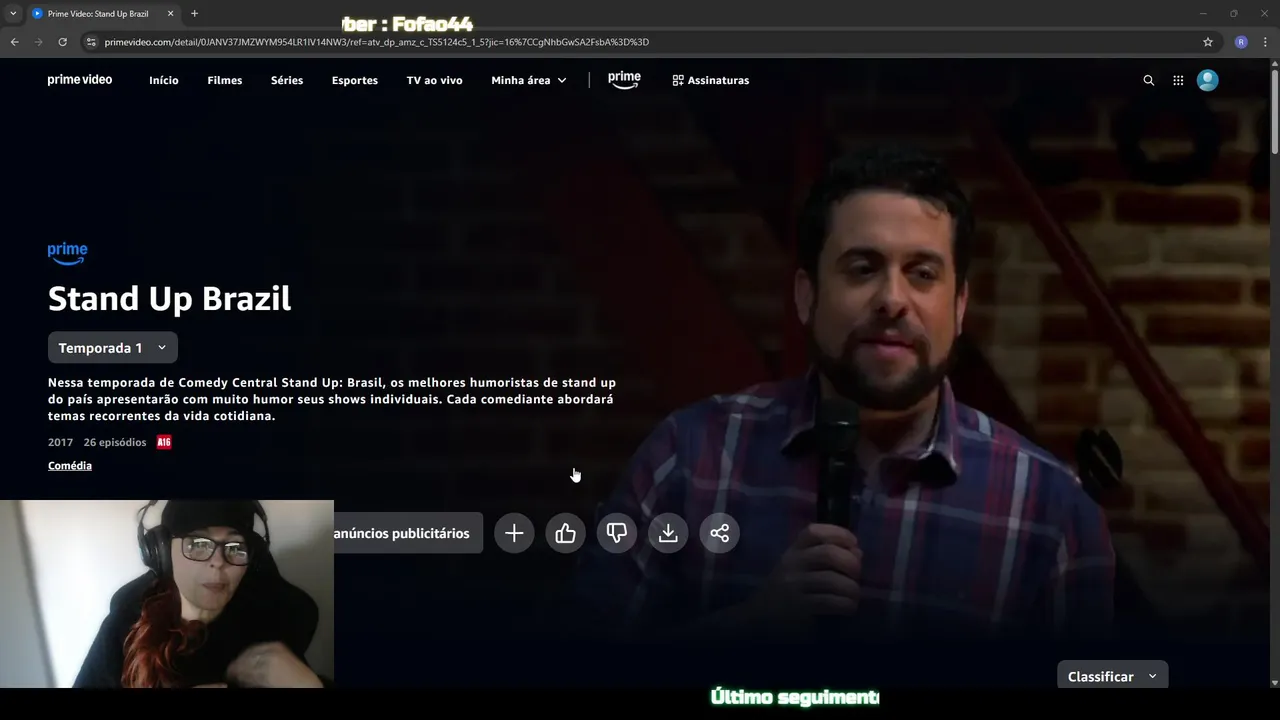Close the Prime Video browser tab

[170, 14]
